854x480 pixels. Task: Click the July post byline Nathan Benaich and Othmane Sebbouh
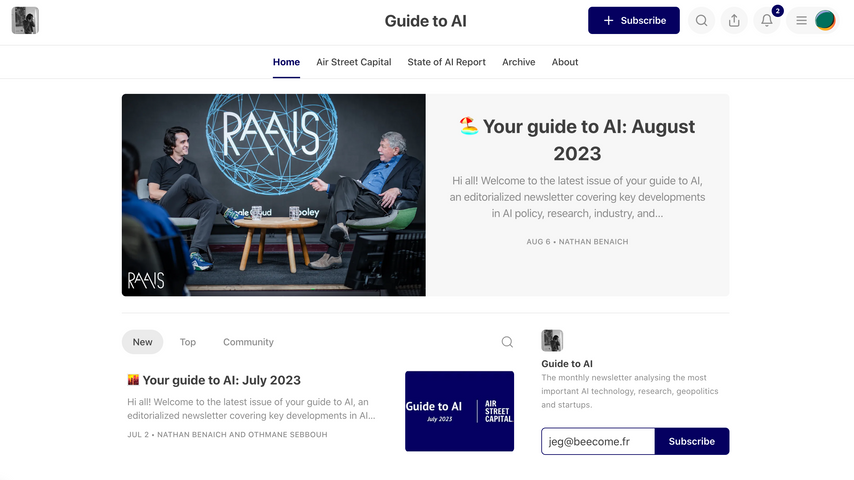227,435
